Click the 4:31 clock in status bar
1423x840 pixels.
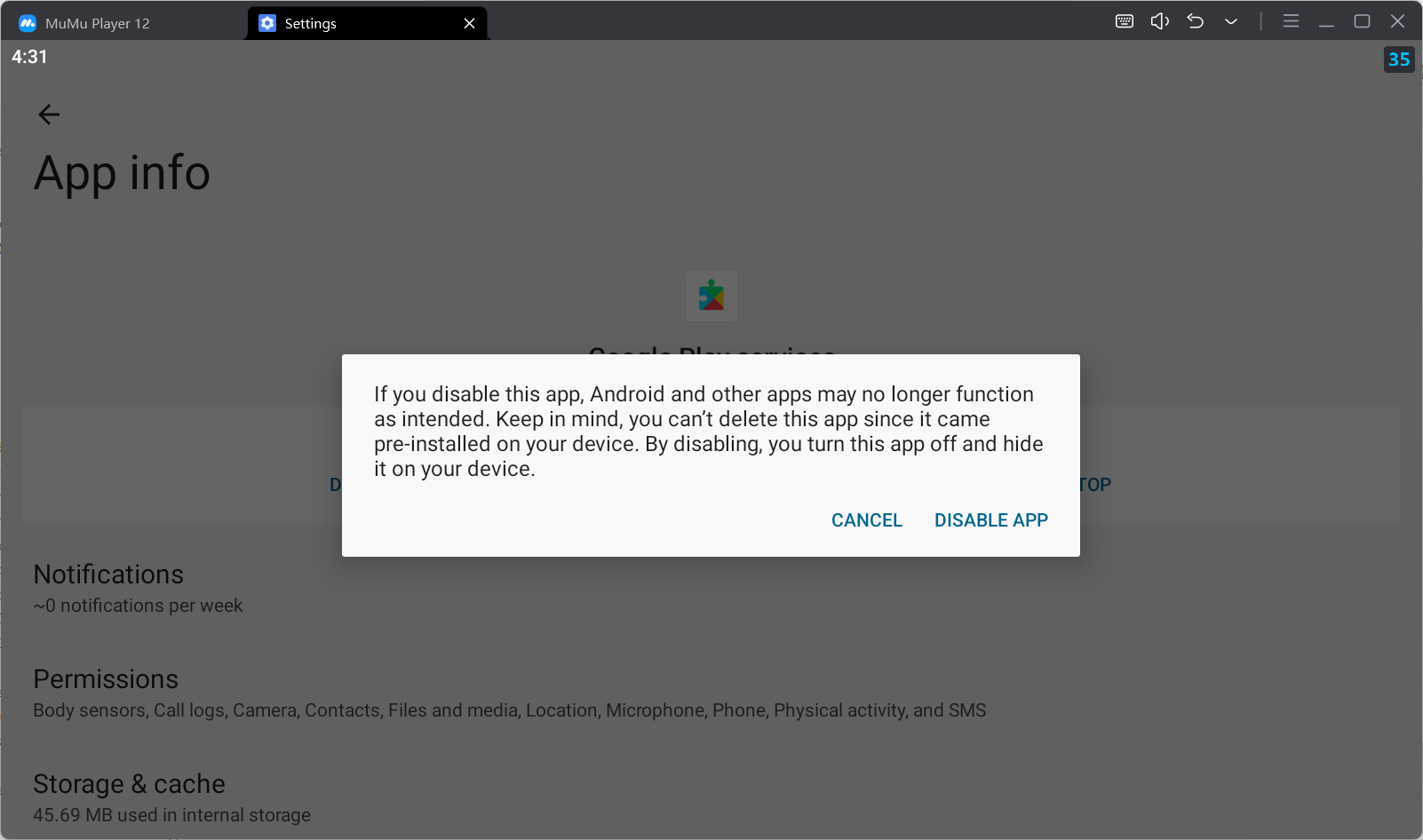point(28,56)
